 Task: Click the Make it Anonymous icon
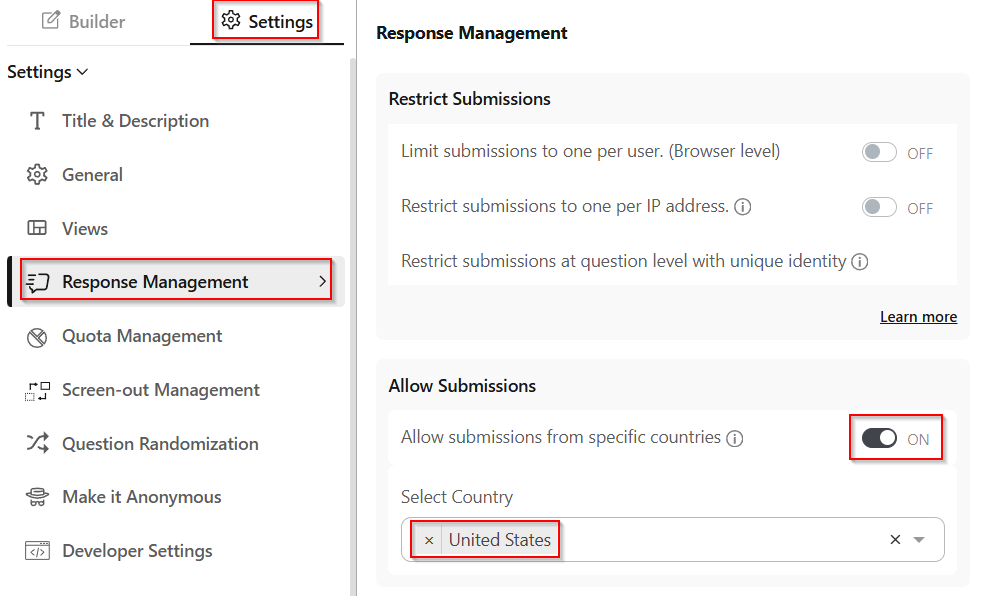click(x=37, y=497)
